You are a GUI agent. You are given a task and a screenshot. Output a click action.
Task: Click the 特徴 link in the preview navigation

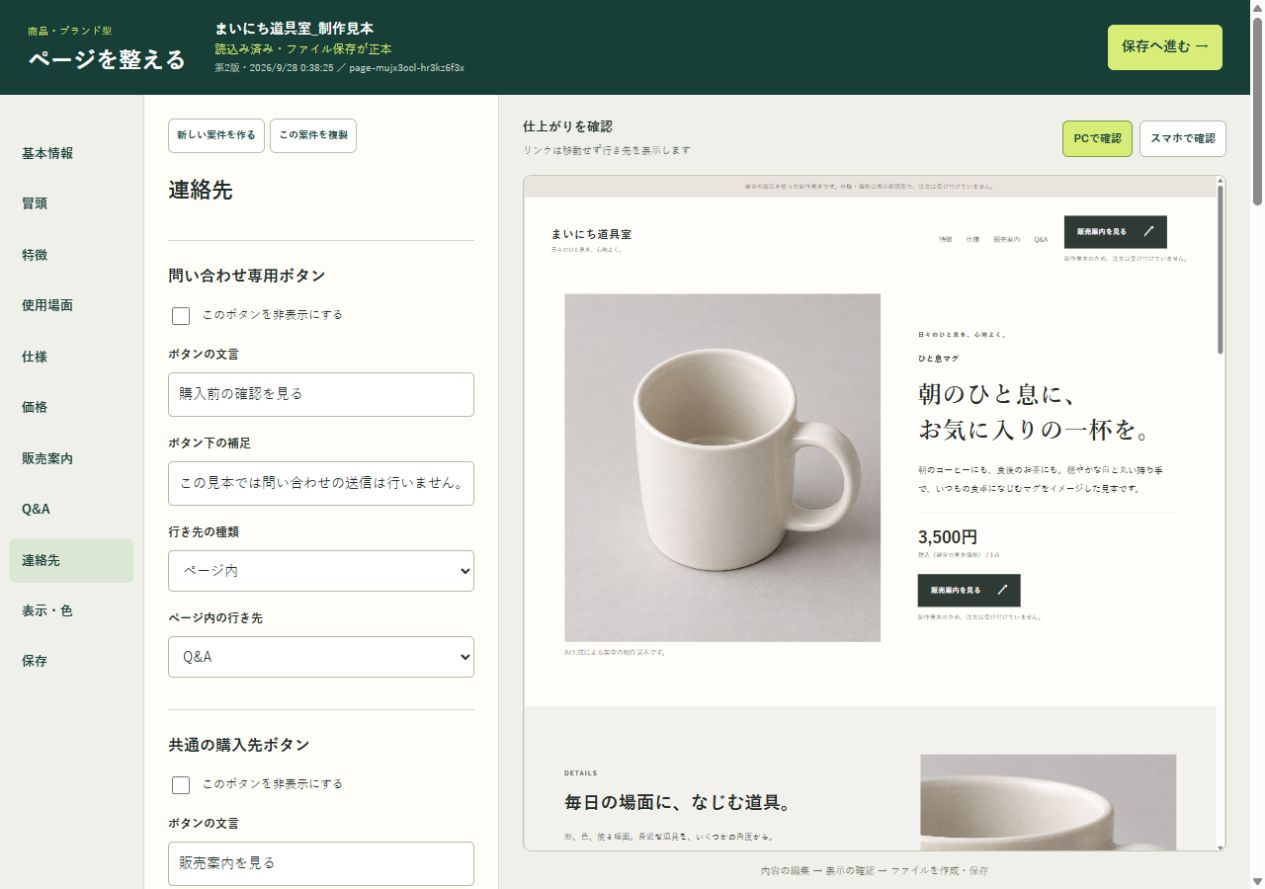pyautogui.click(x=945, y=240)
